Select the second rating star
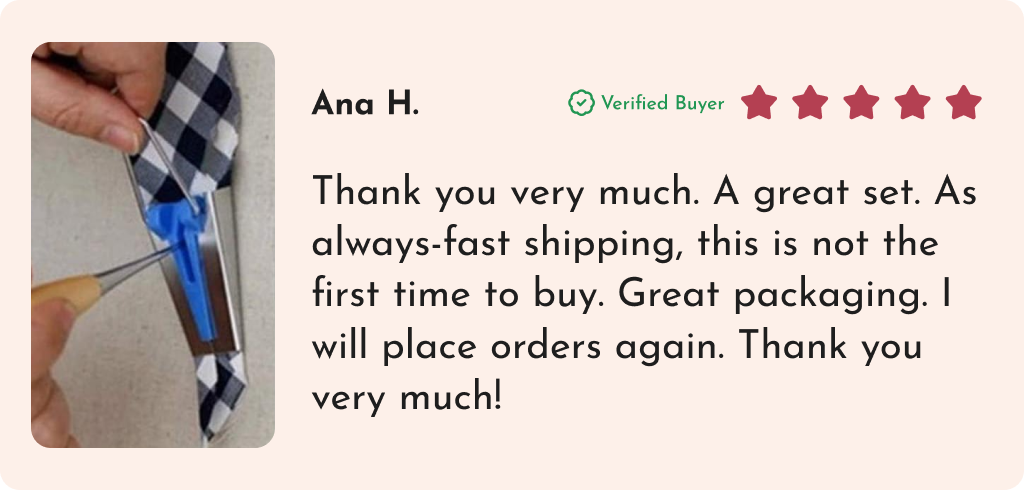 tap(810, 103)
